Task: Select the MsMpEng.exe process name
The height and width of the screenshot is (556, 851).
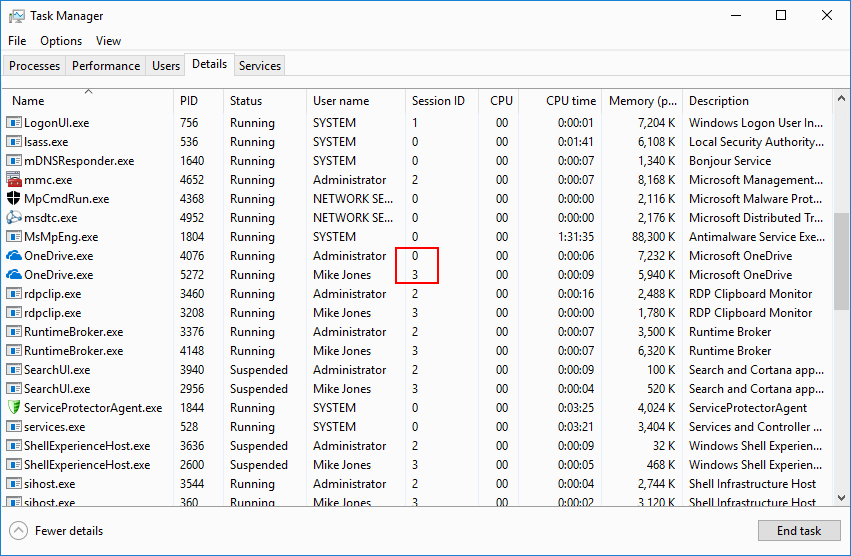Action: coord(61,237)
